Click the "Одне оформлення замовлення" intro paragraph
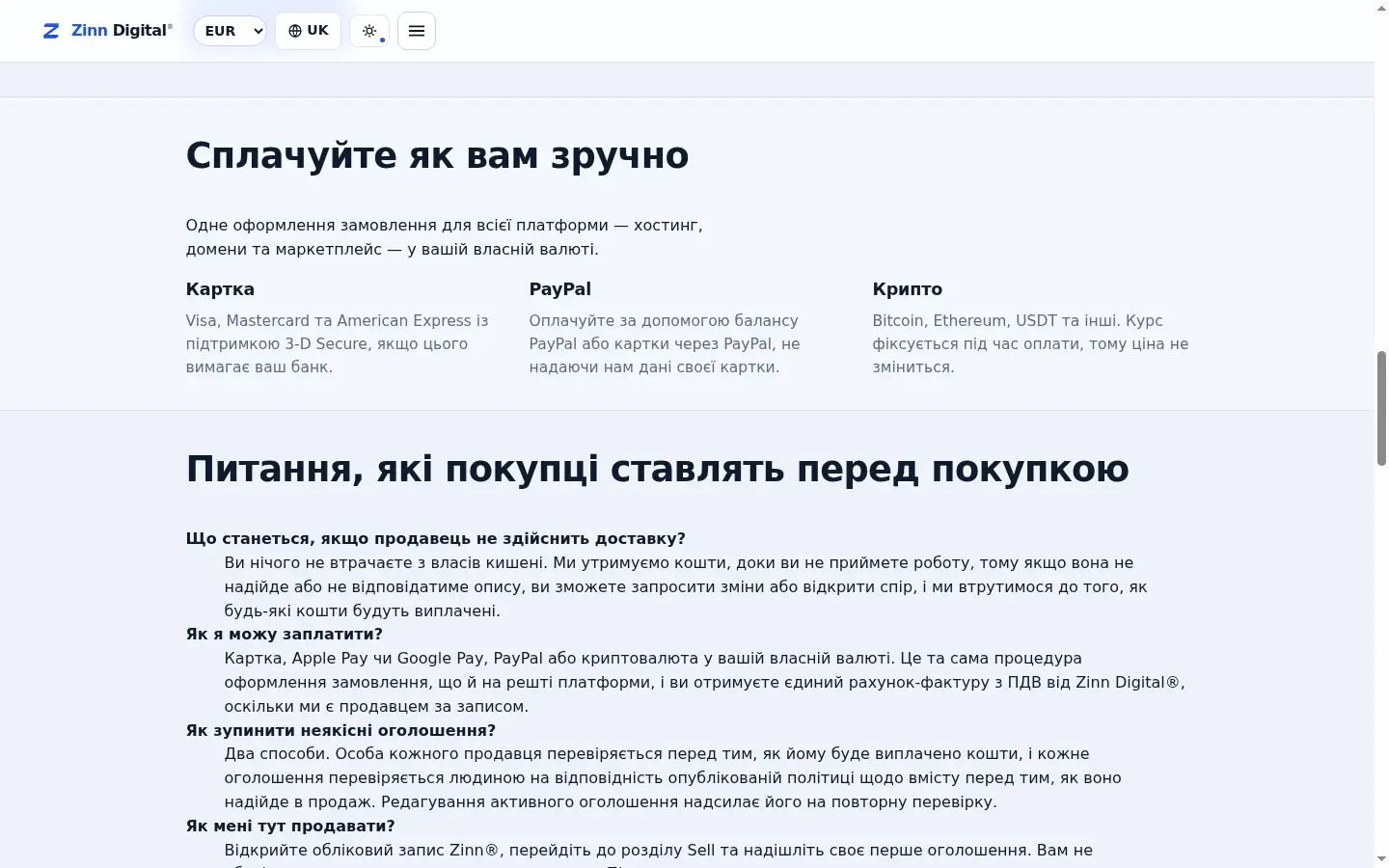 coord(445,237)
